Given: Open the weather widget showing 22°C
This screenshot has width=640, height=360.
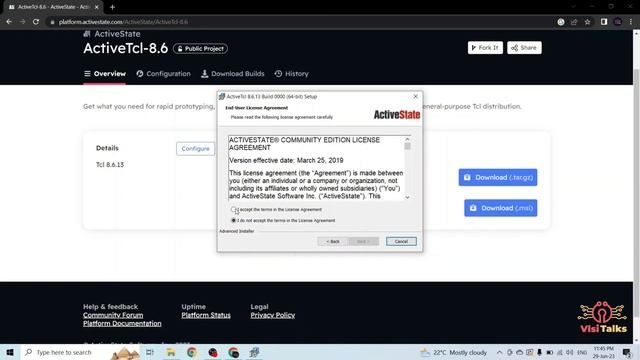Looking at the screenshot, I should (454, 352).
